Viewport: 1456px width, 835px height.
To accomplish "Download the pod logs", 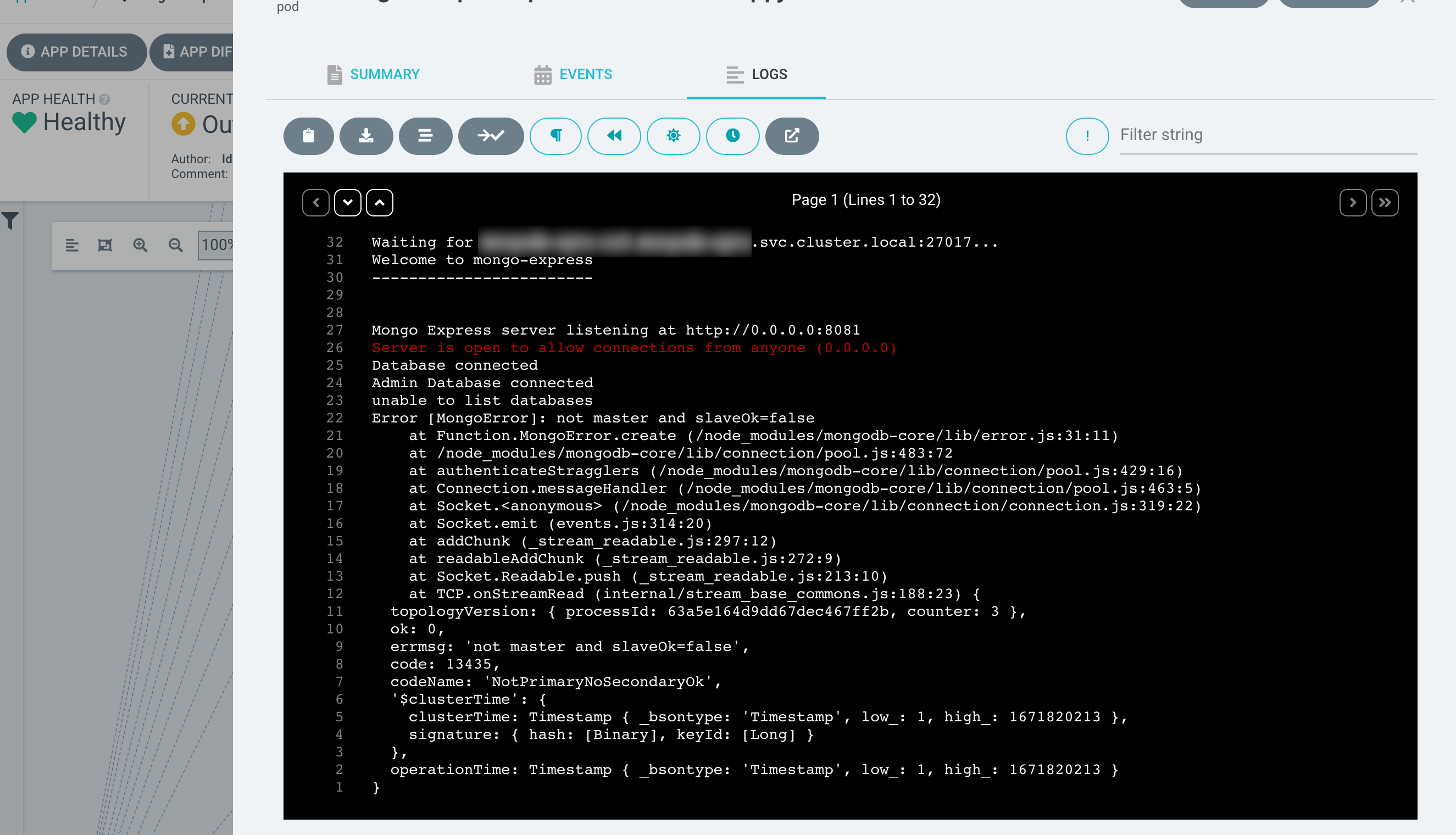I will click(366, 136).
